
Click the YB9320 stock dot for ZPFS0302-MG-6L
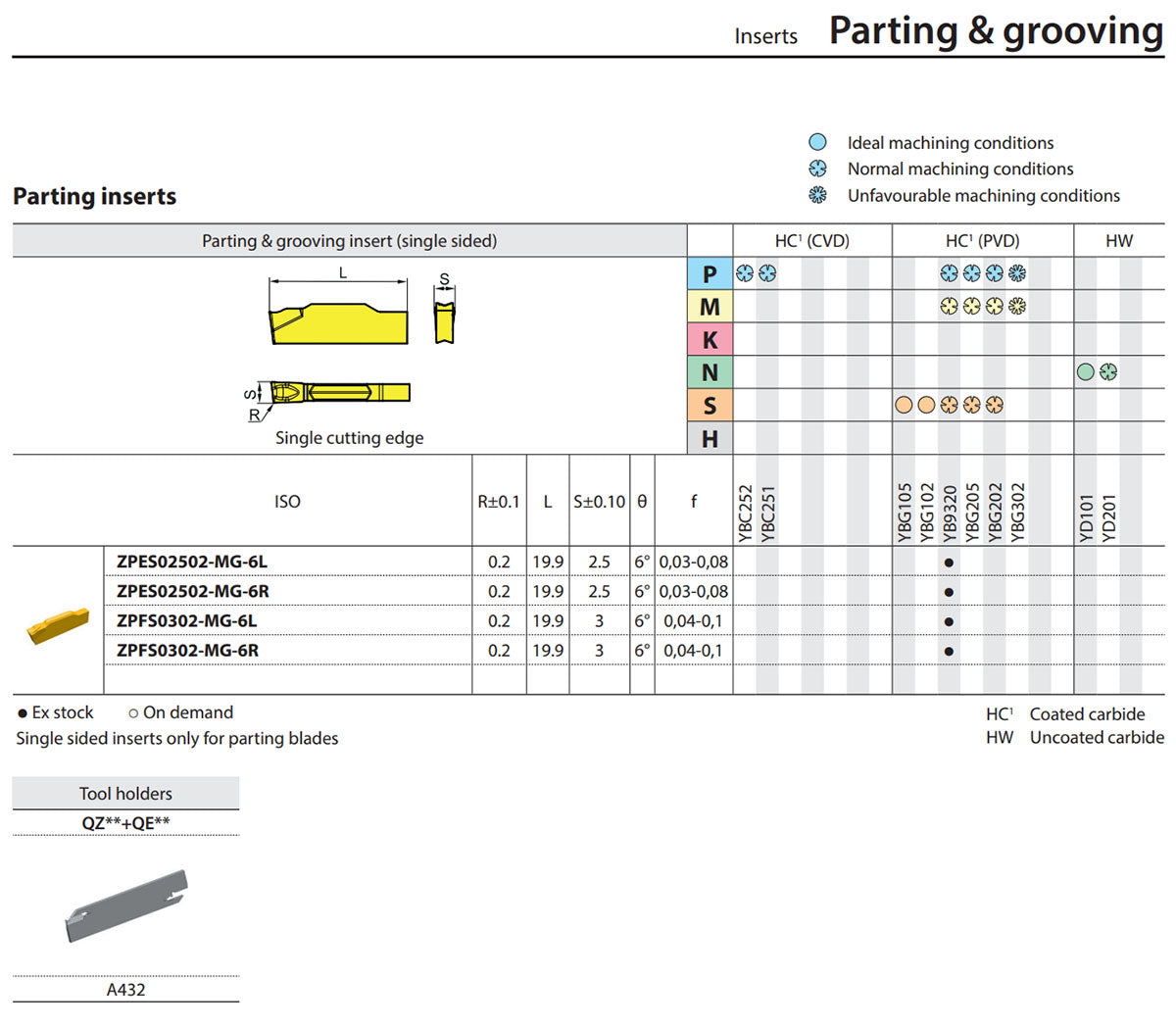[x=949, y=621]
